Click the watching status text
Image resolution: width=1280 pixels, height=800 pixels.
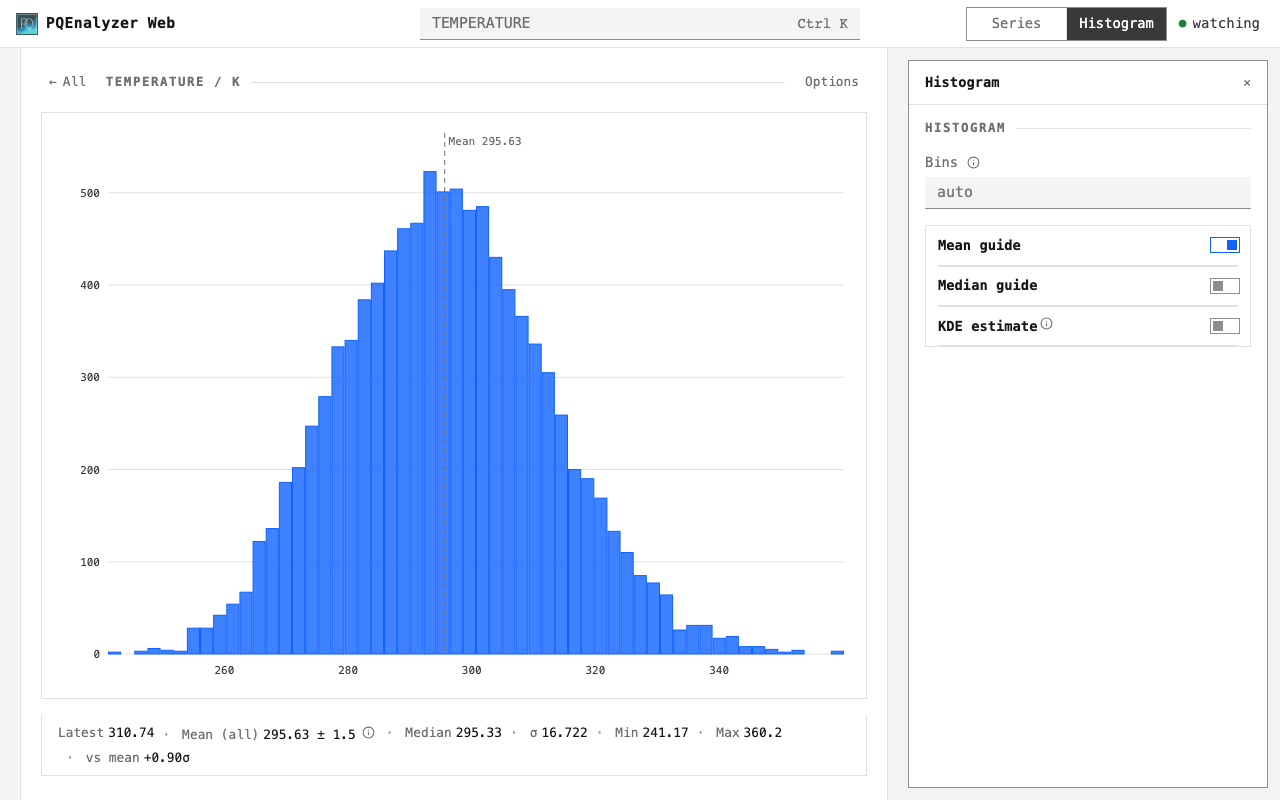pyautogui.click(x=1226, y=24)
